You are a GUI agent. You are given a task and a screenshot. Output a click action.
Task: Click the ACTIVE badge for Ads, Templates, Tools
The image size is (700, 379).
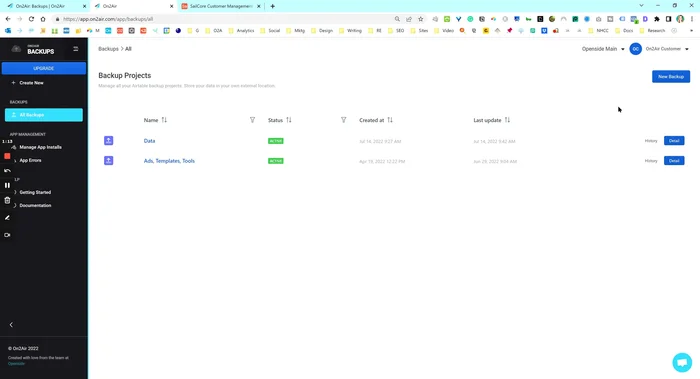coord(275,161)
